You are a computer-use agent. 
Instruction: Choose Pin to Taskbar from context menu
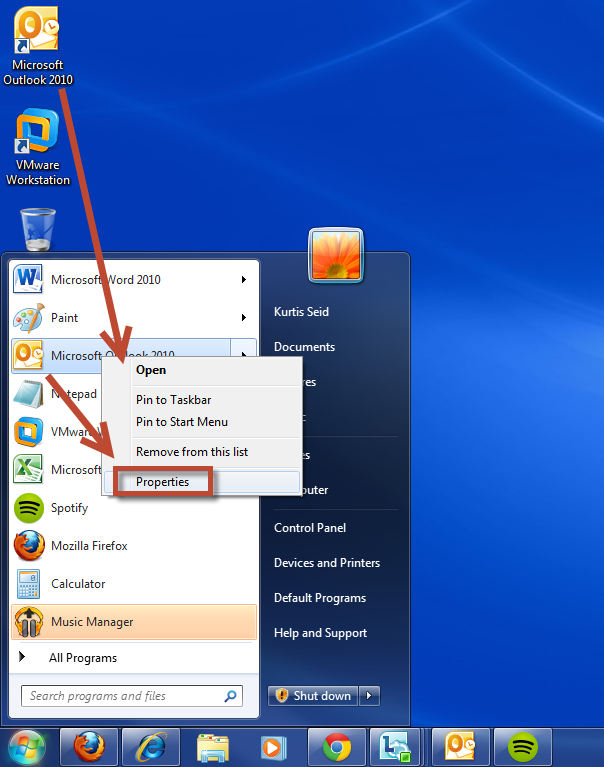point(173,400)
